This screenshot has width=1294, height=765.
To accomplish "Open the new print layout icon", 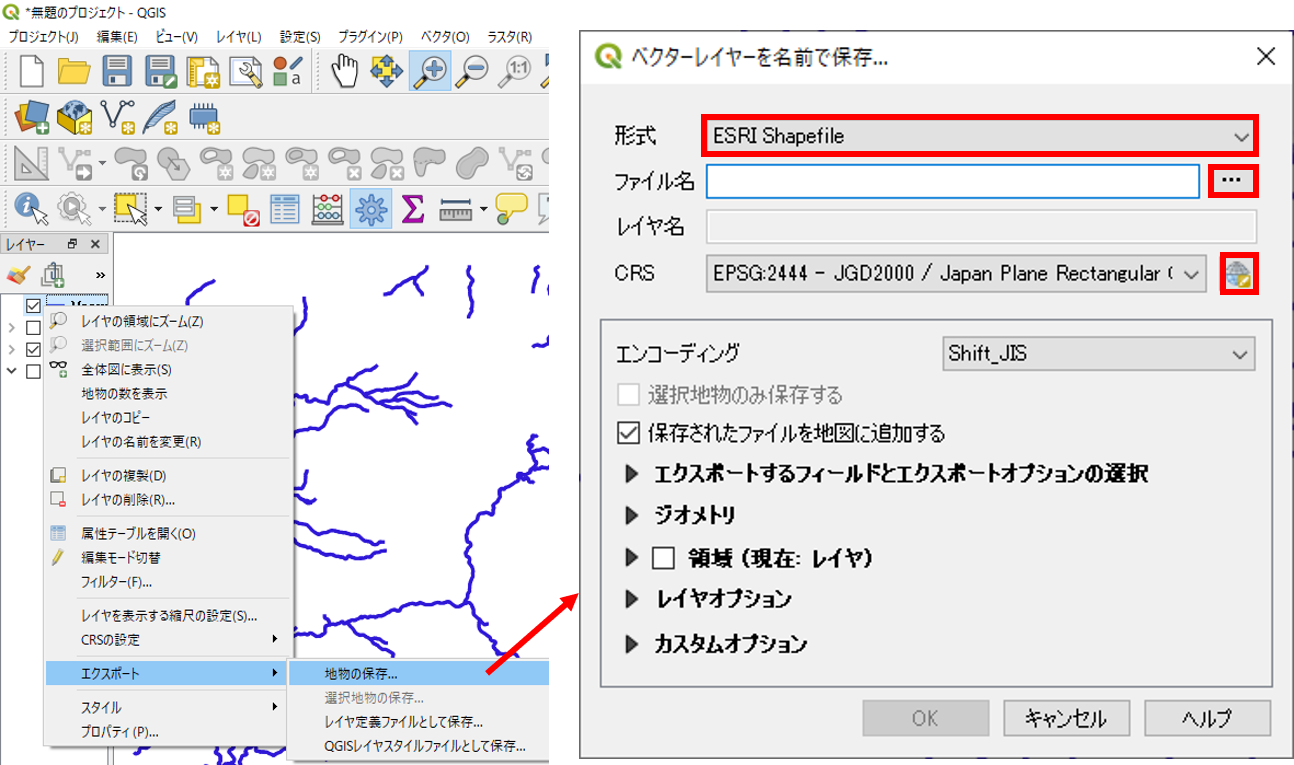I will click(203, 71).
